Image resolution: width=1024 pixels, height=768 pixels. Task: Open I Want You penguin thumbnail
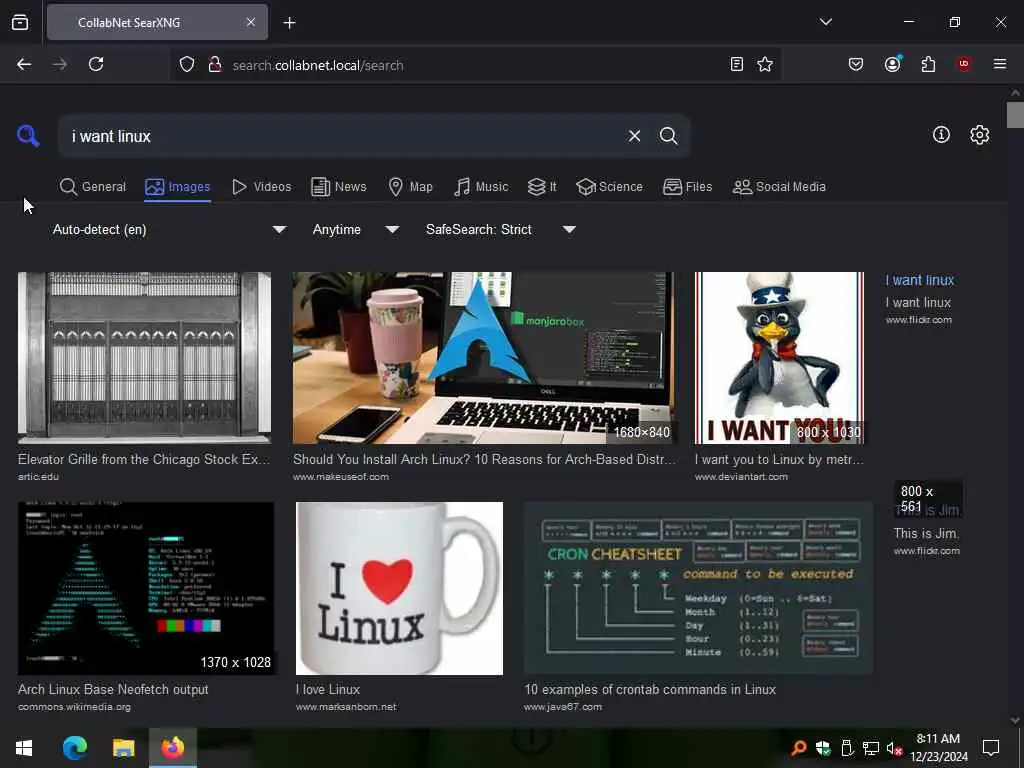pyautogui.click(x=779, y=358)
